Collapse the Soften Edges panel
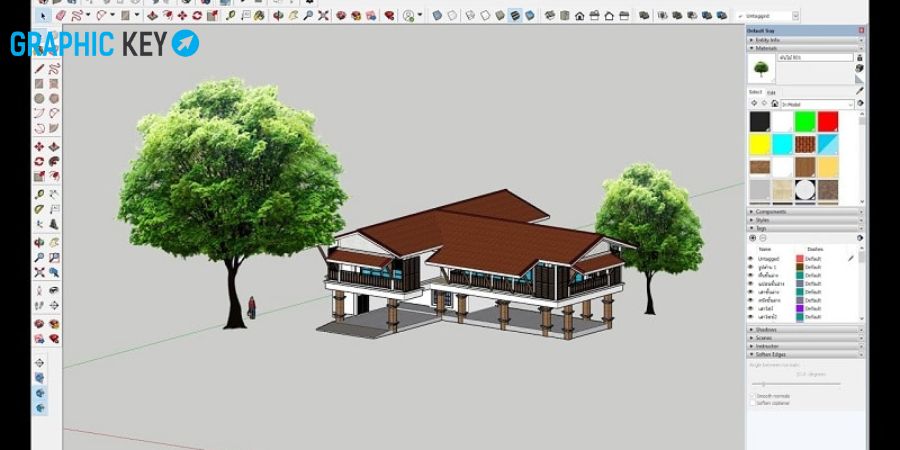900x450 pixels. (x=805, y=354)
